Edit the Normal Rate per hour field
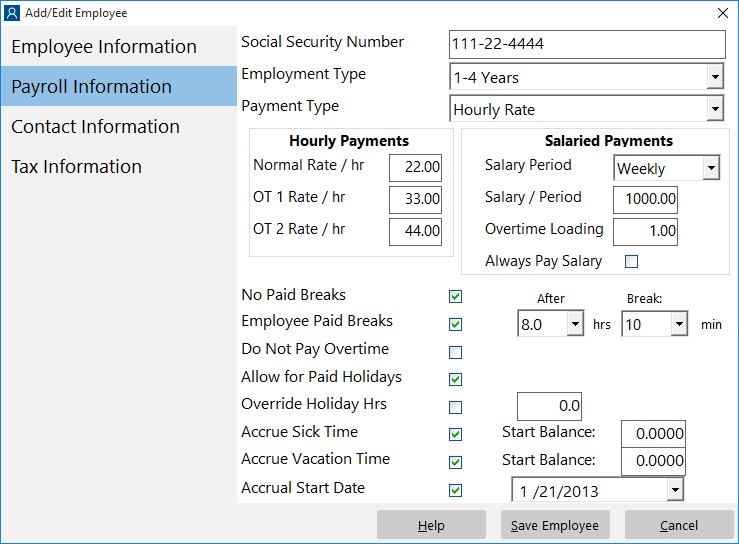 point(415,167)
